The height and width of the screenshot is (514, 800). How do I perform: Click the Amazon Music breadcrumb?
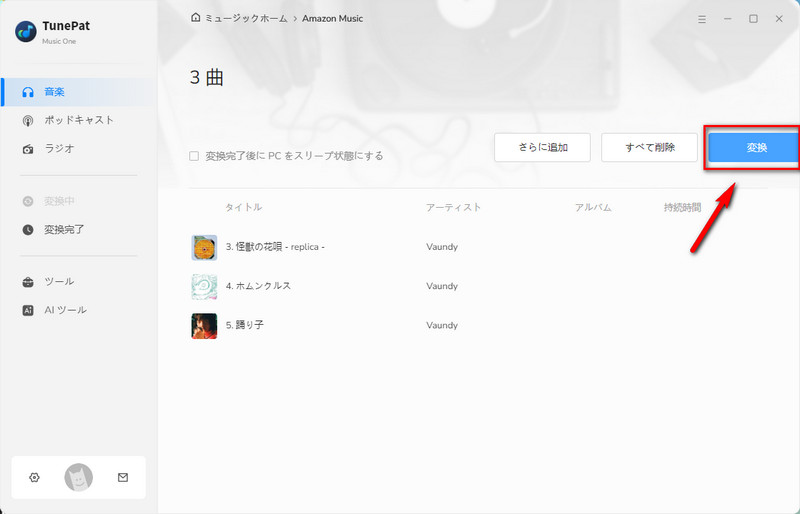pyautogui.click(x=333, y=18)
